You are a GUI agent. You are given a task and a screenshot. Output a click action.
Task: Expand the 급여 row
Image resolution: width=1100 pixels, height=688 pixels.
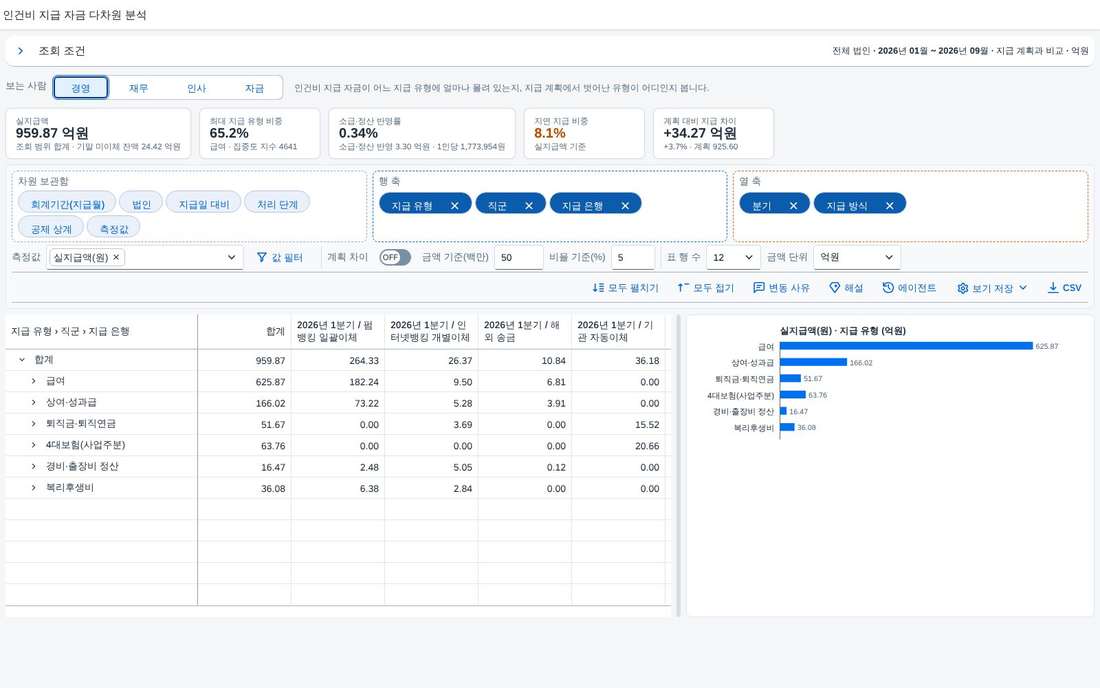(x=33, y=381)
